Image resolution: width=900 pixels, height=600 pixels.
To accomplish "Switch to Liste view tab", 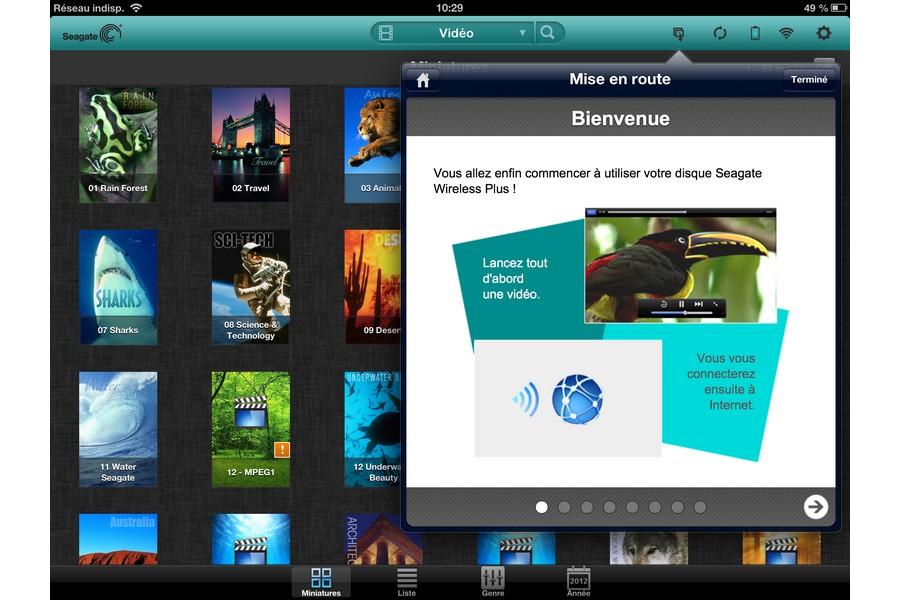I will (x=406, y=582).
